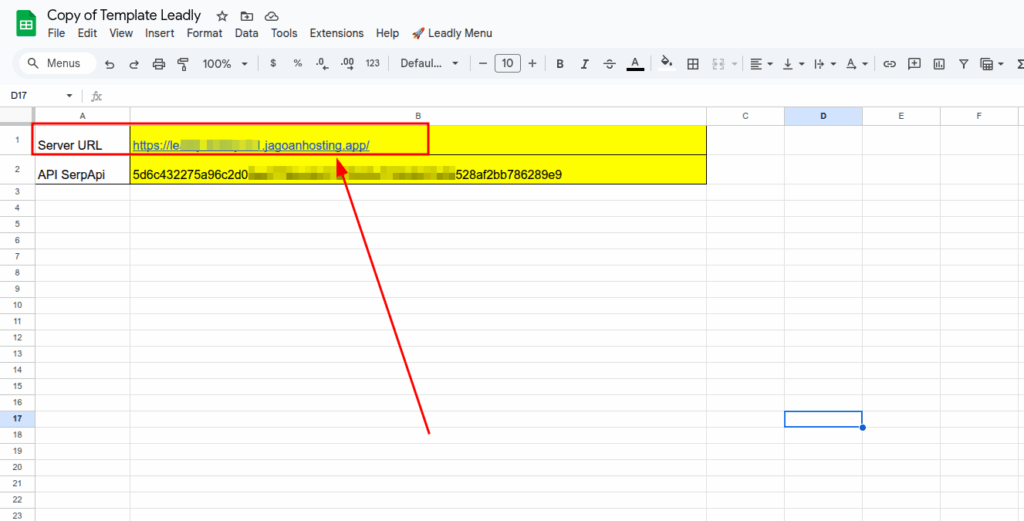1024x521 pixels.
Task: Open the fill color bucket tool
Action: click(667, 63)
